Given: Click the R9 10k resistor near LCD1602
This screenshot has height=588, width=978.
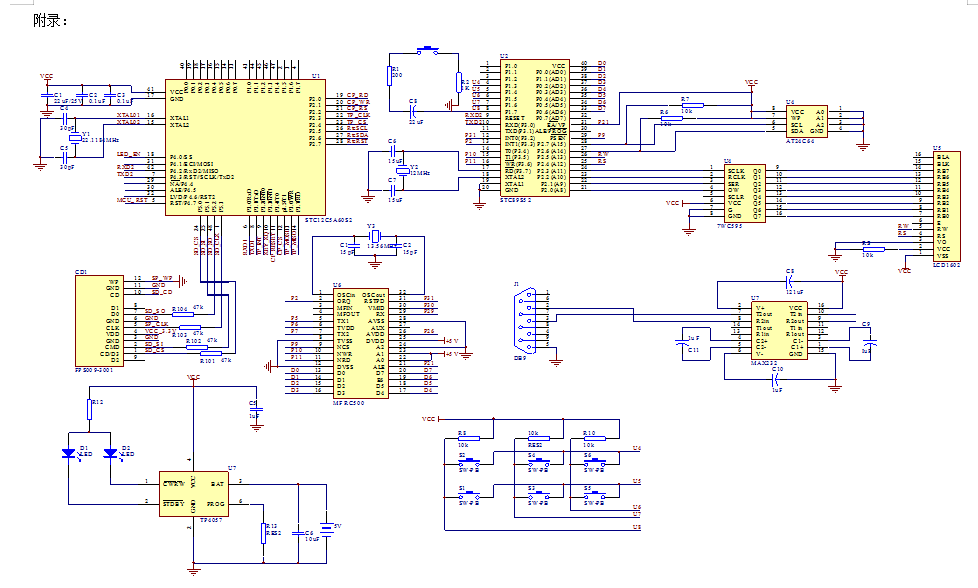Looking at the screenshot, I should click(873, 249).
